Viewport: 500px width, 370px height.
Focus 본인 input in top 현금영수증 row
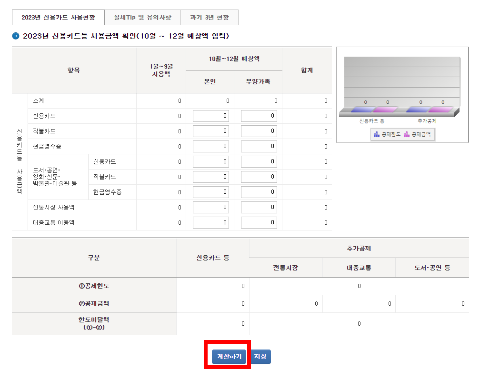(x=211, y=146)
